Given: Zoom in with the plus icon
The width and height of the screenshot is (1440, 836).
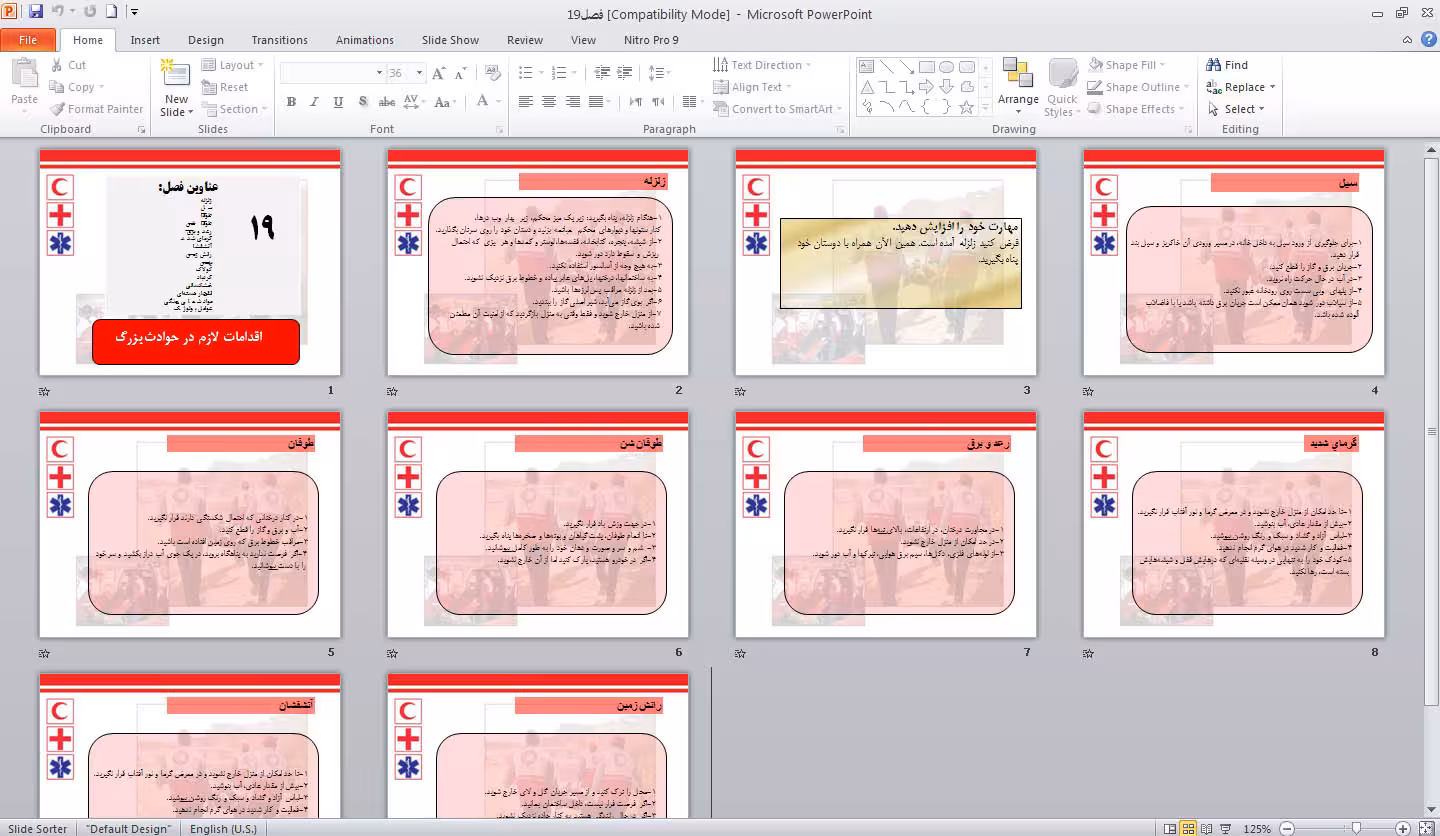Looking at the screenshot, I should [1403, 828].
